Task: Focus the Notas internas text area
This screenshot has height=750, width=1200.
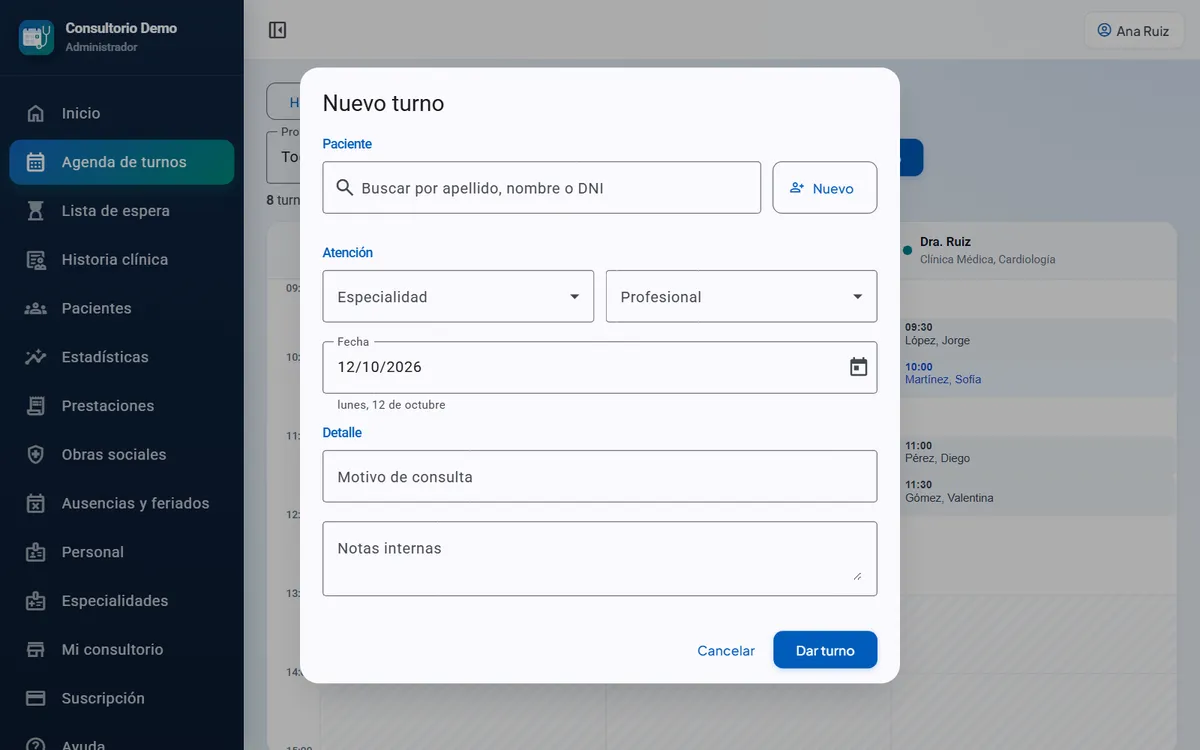Action: (600, 558)
